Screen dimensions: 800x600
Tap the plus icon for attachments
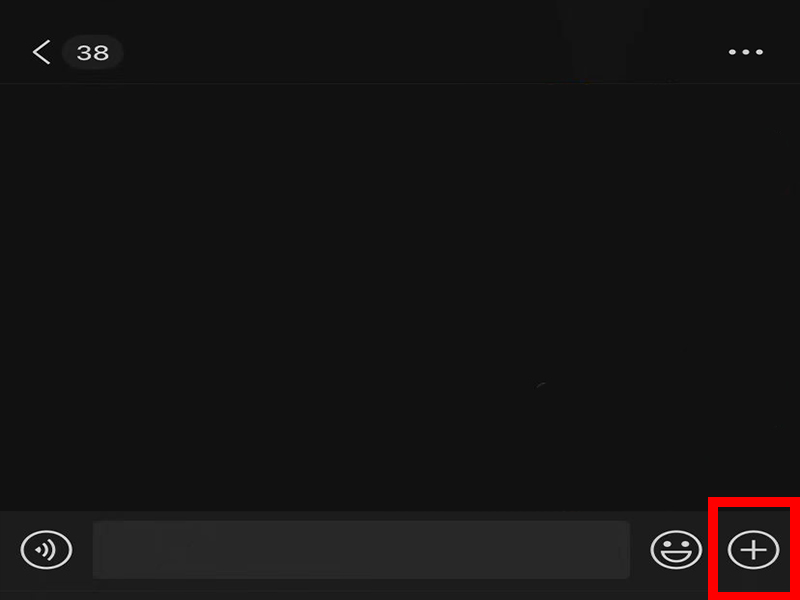[754, 549]
